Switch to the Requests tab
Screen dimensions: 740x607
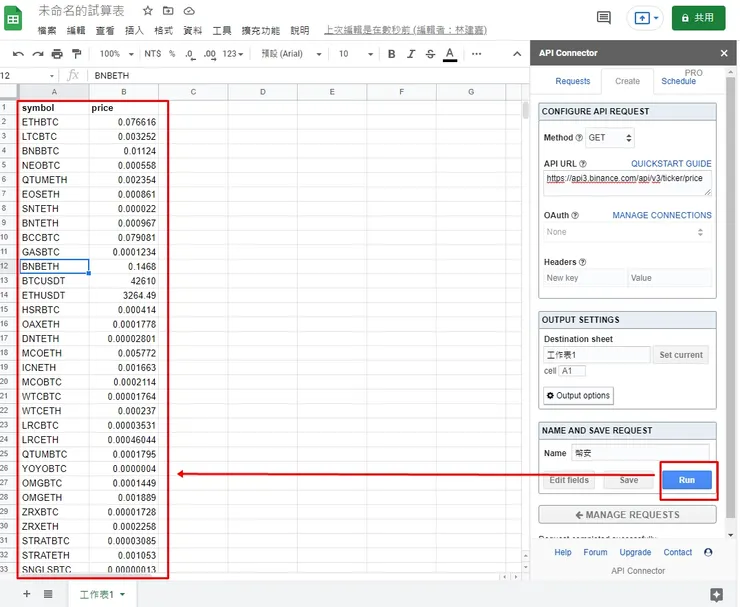click(x=573, y=81)
